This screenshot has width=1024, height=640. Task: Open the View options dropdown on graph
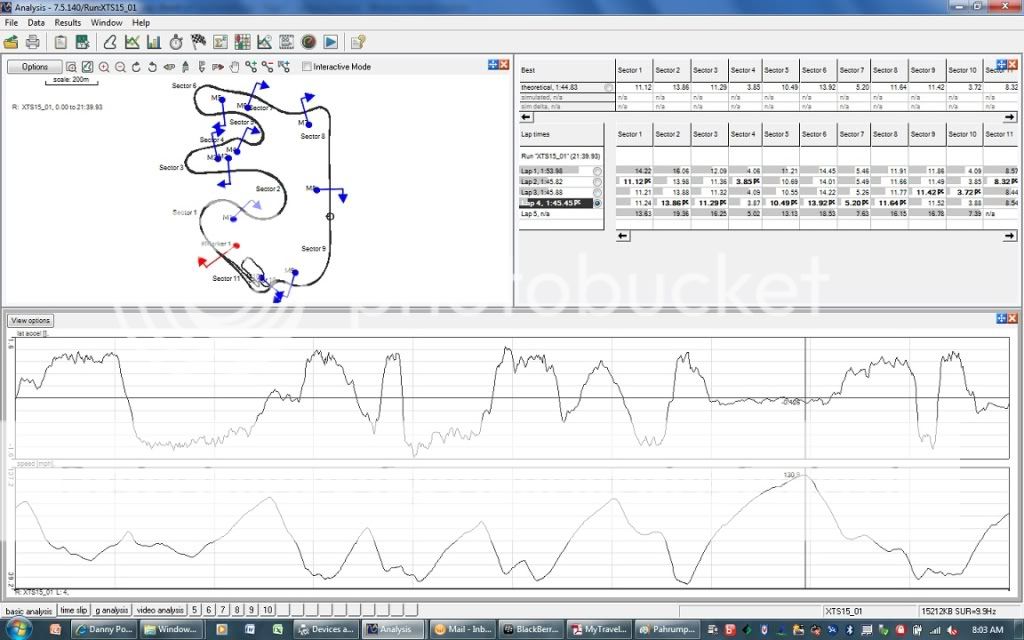click(30, 321)
